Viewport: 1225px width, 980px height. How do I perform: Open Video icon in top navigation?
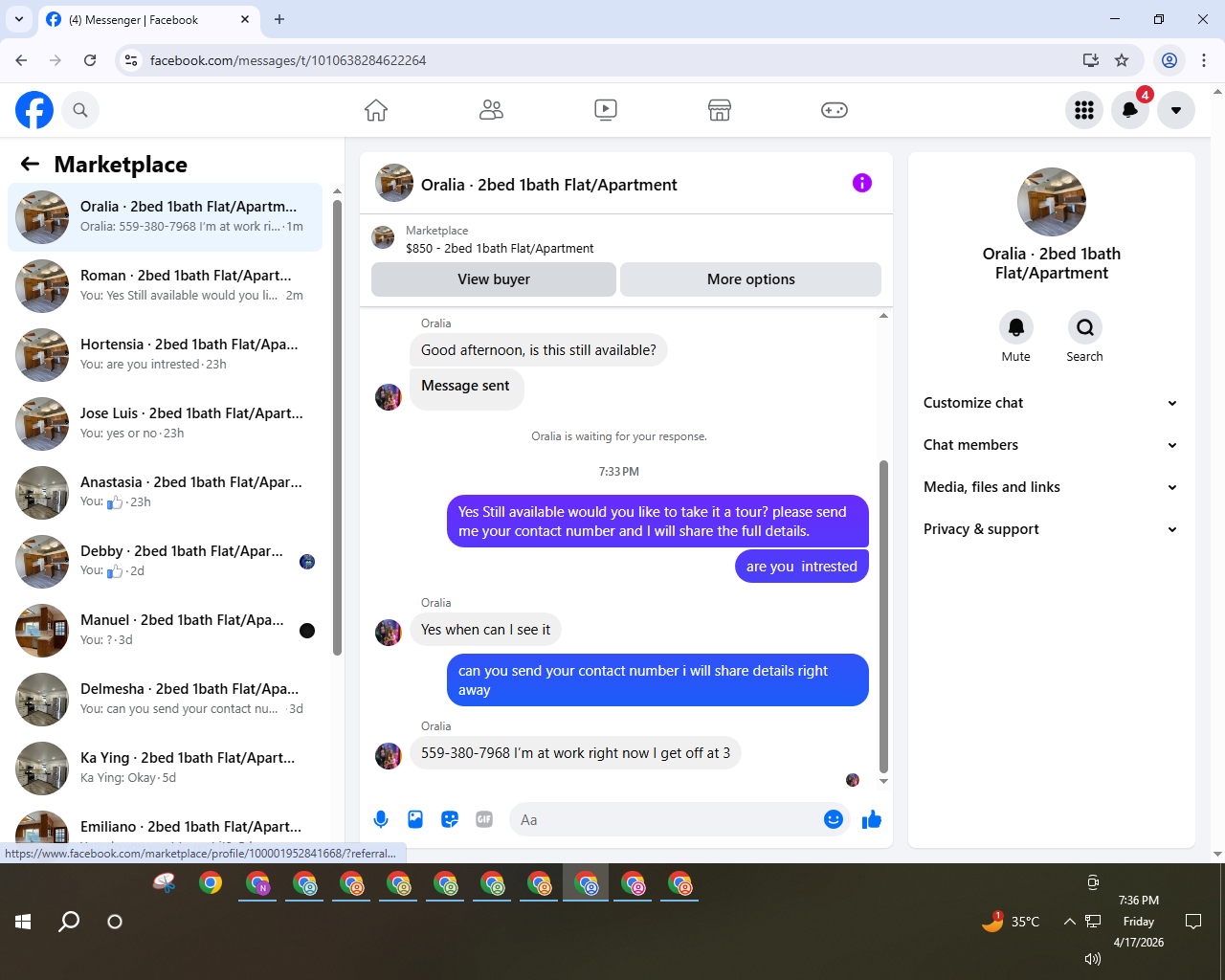pos(606,110)
